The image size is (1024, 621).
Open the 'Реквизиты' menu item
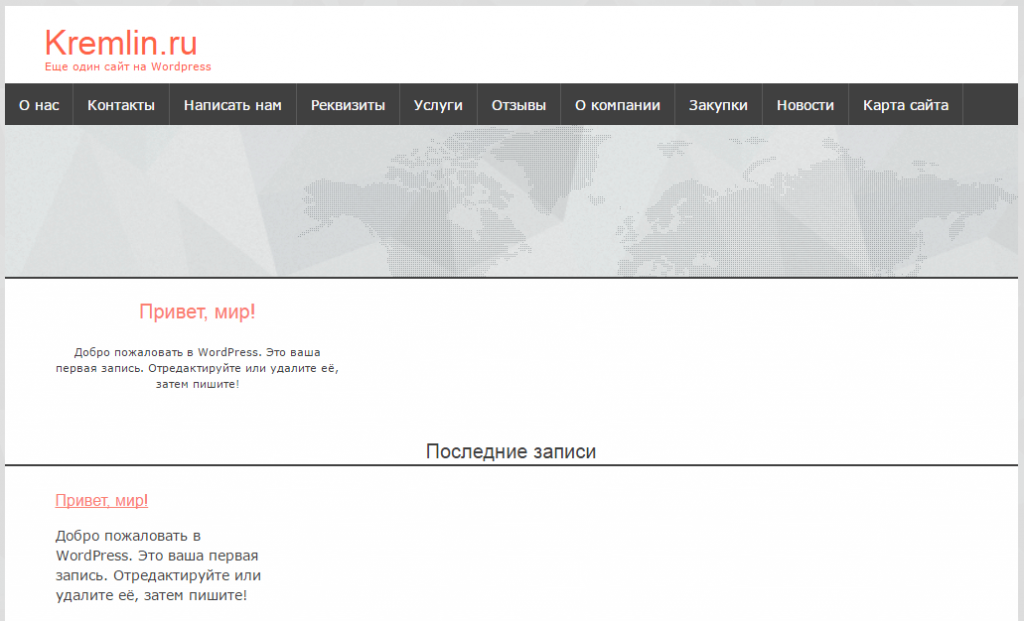click(348, 105)
